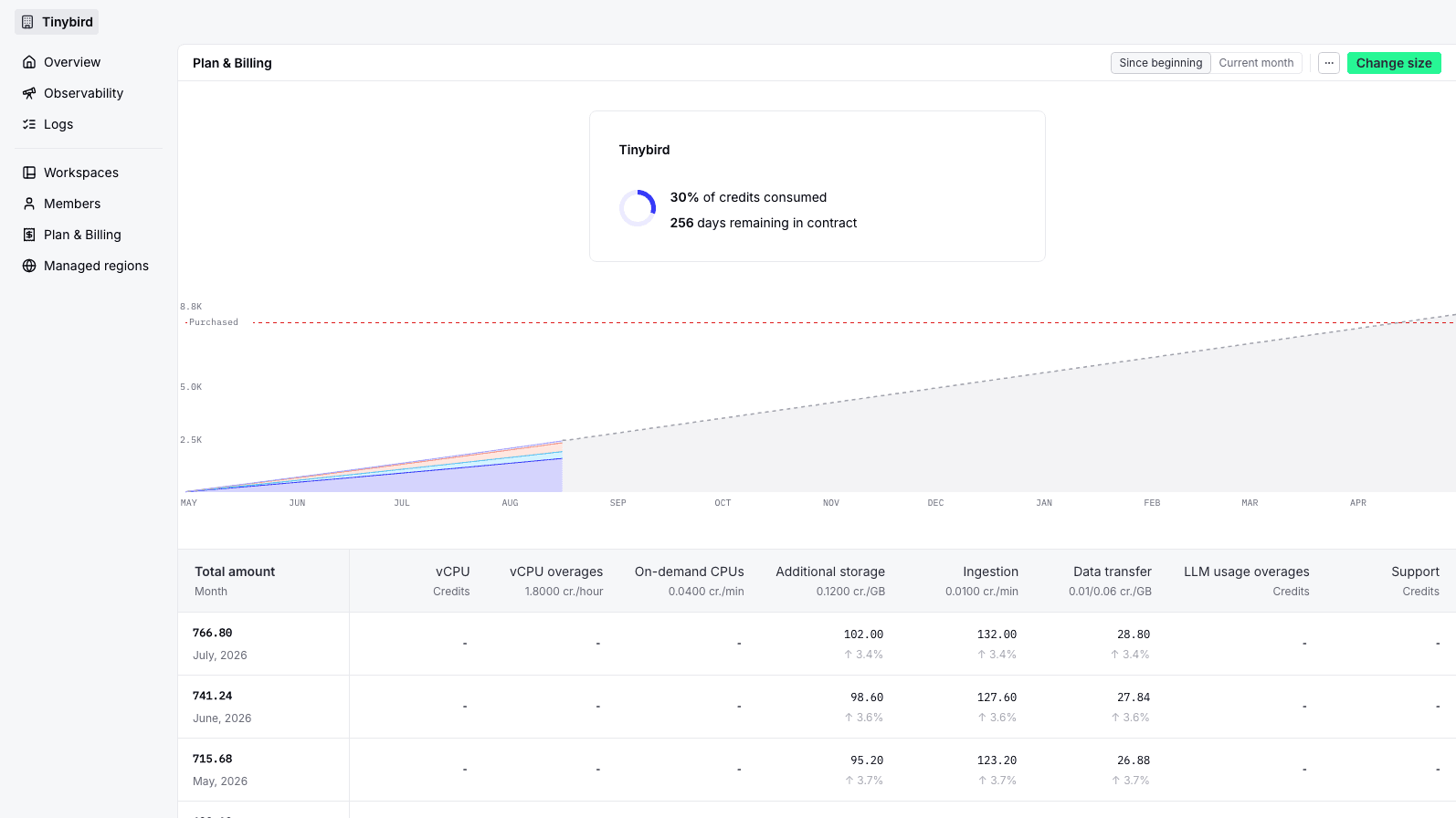Screen dimensions: 1456x818
Task: Click the 95.20 additional storage value
Action: (867, 760)
